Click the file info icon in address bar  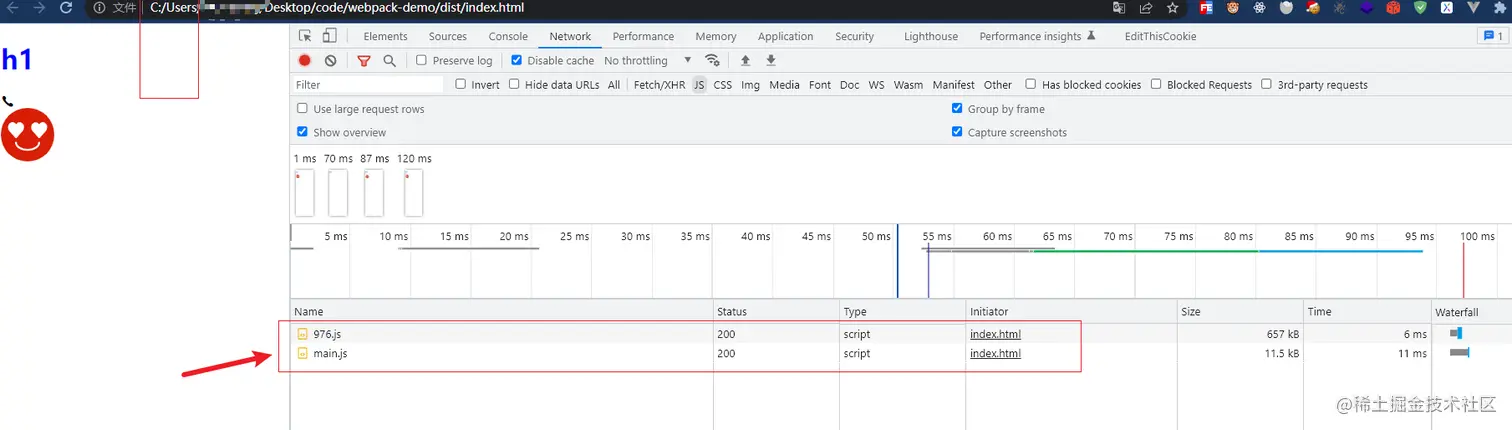point(99,8)
